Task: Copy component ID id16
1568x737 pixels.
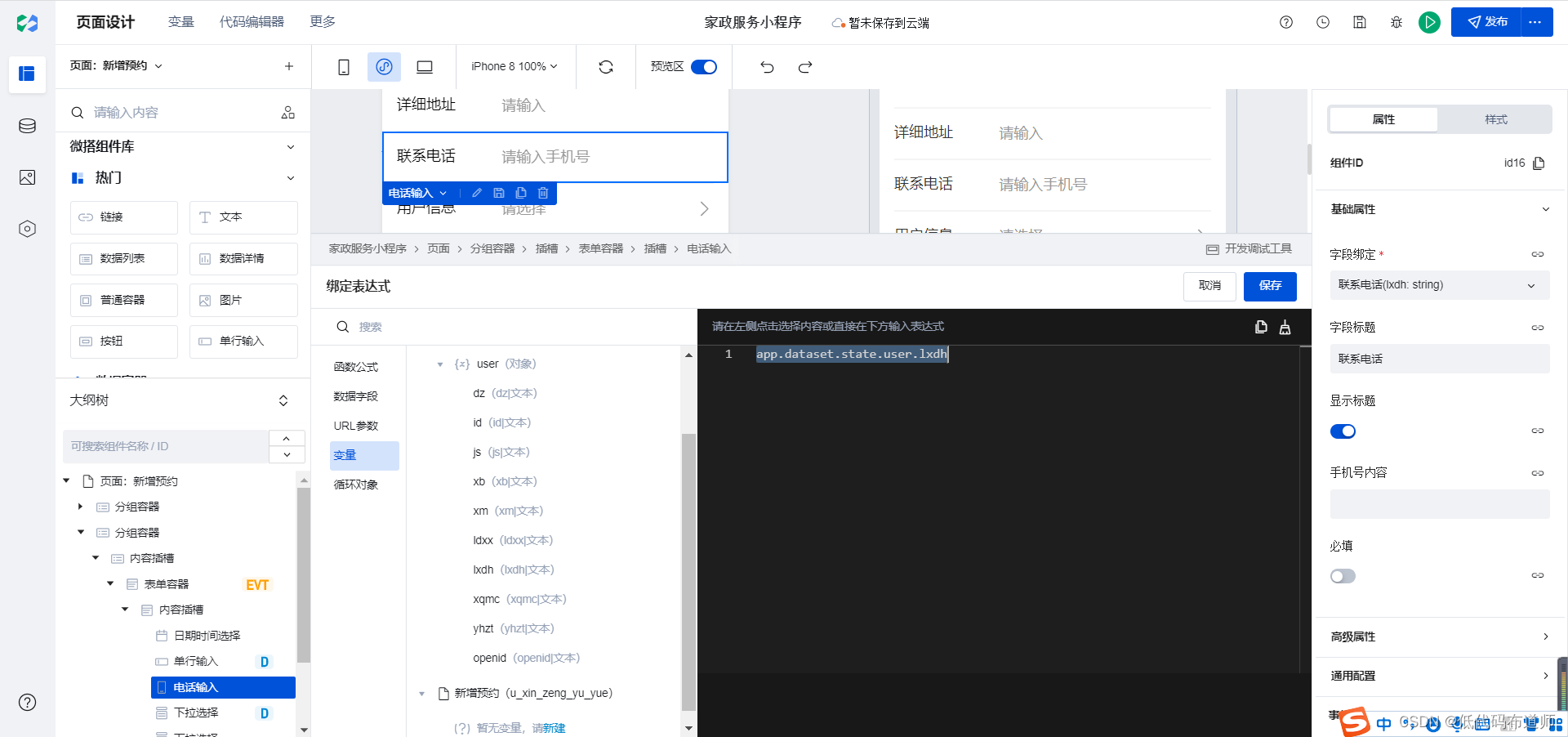Action: (1539, 163)
